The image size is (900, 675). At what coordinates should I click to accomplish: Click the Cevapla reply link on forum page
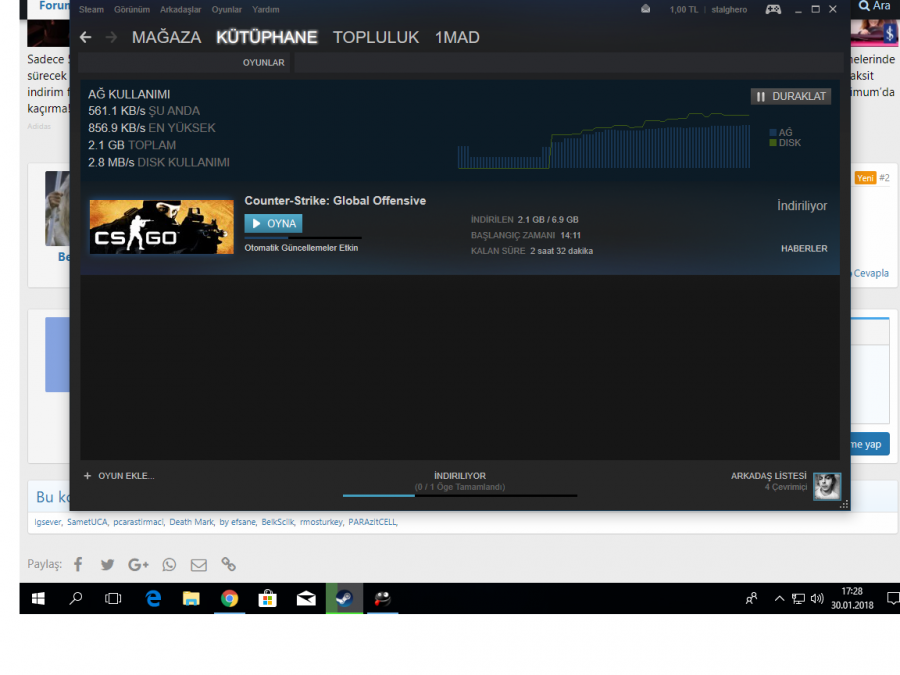(x=871, y=273)
